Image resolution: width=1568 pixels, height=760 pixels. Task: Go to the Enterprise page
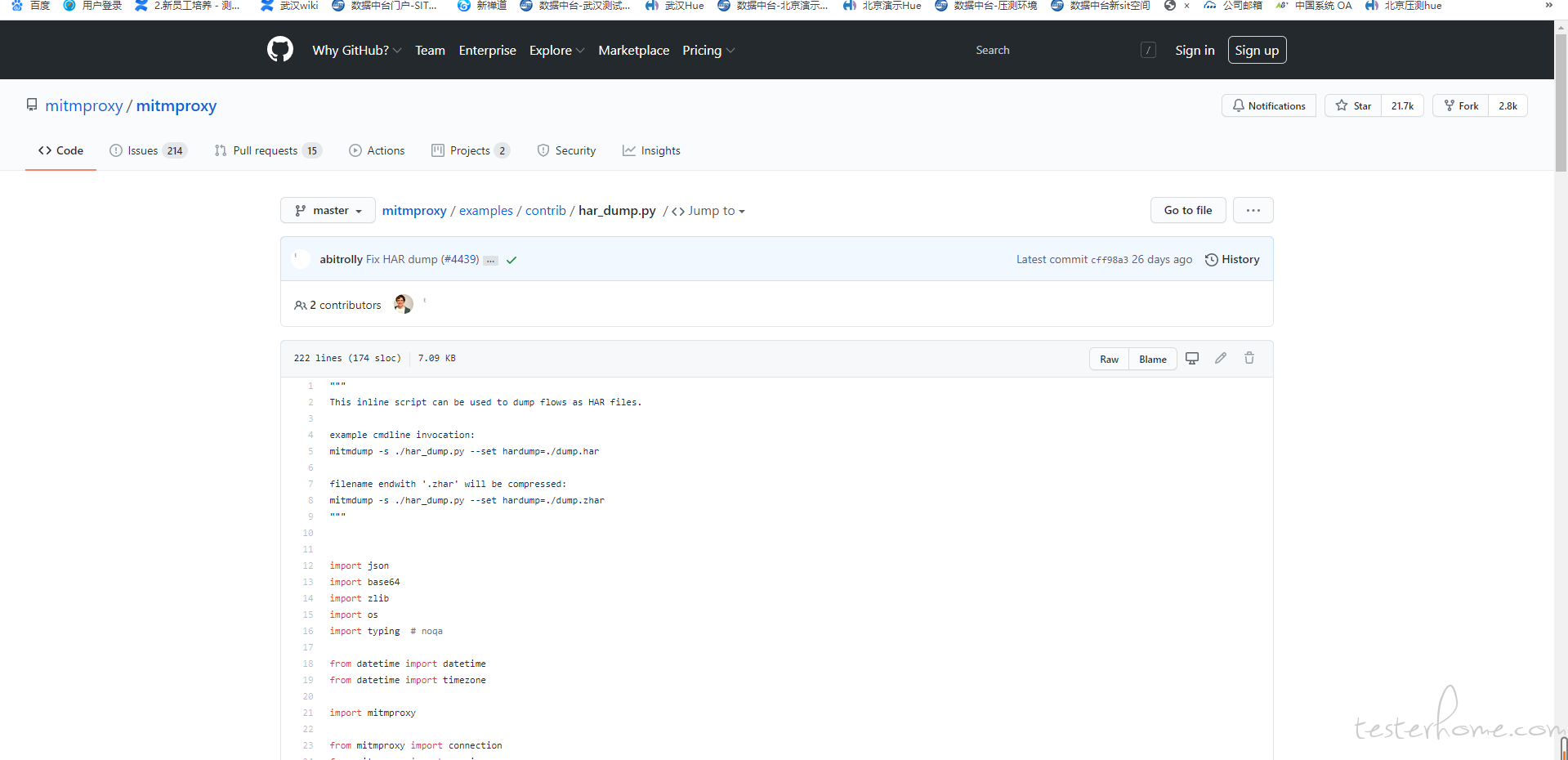[x=487, y=50]
